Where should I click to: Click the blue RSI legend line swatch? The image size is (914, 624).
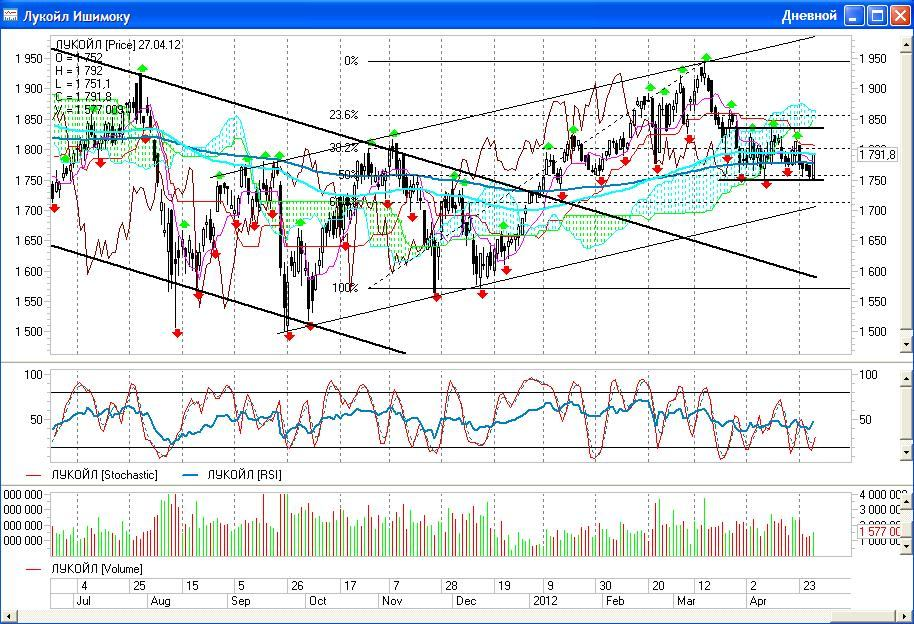click(x=192, y=475)
